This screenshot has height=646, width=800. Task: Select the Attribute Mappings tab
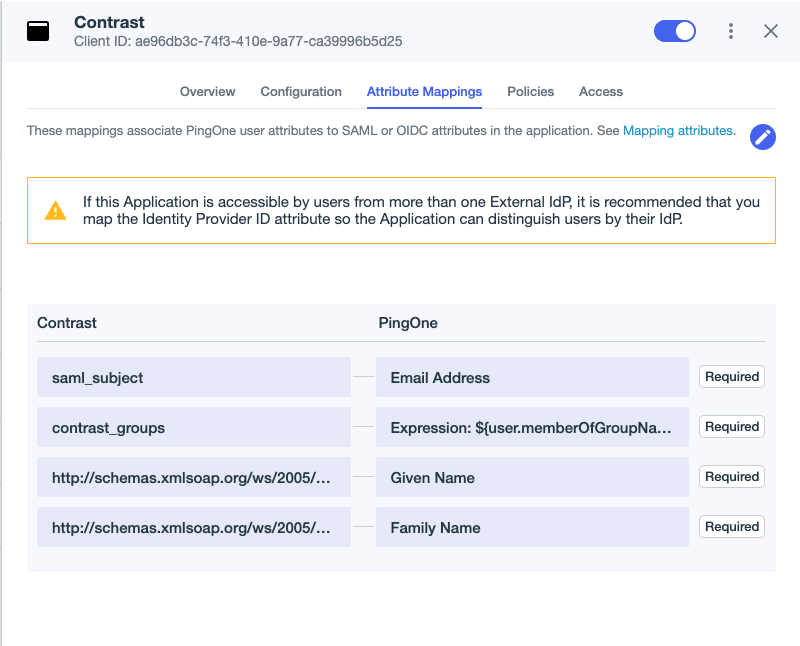tap(424, 91)
